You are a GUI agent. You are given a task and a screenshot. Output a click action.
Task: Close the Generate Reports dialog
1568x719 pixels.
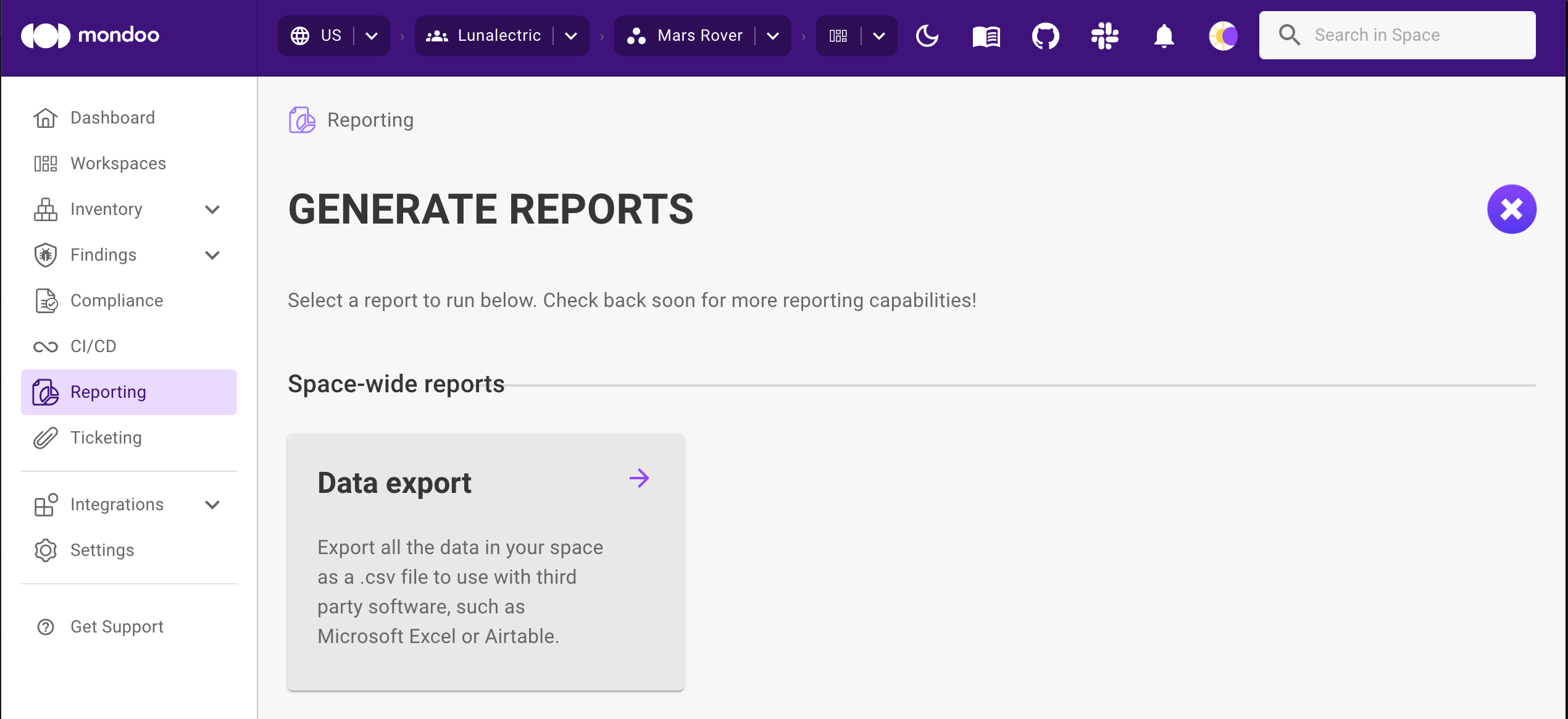1511,210
